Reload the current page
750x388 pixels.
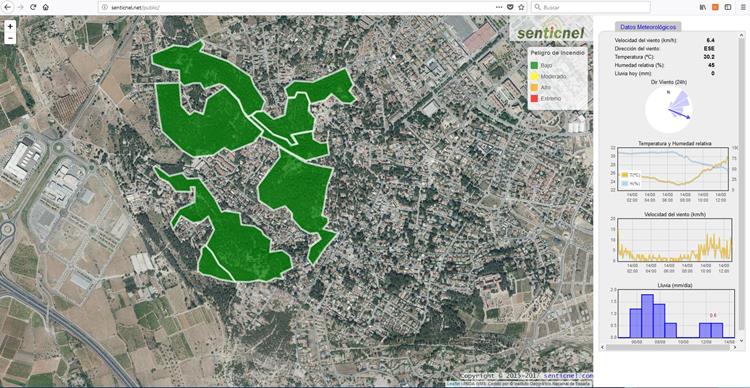point(33,7)
